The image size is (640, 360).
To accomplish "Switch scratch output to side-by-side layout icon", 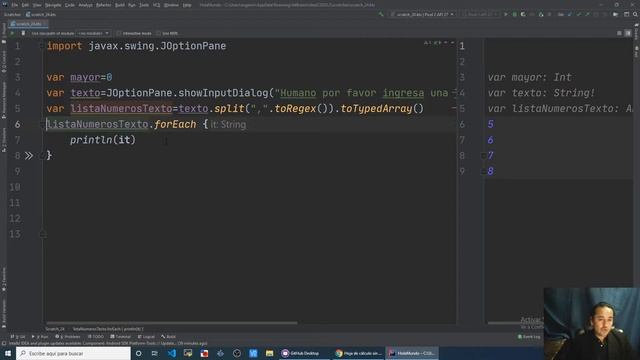I will 628,33.
